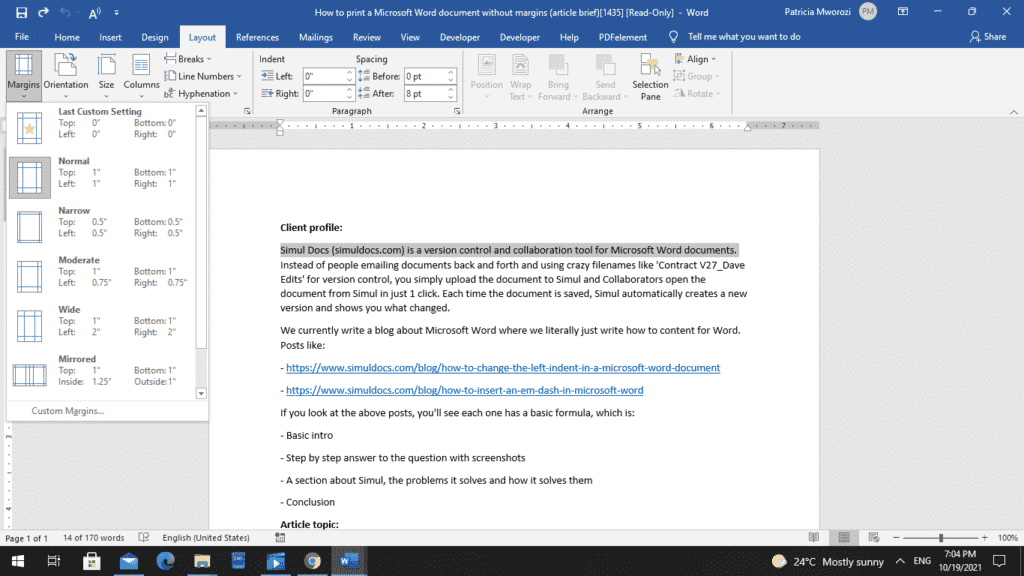Viewport: 1024px width, 576px height.
Task: Click the Spacing After field
Action: coord(425,93)
